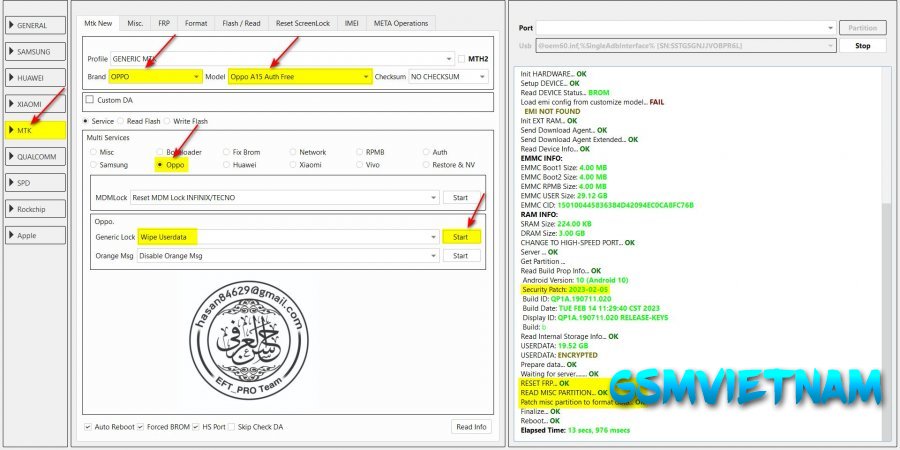Switch to the IMEI tab

352,24
